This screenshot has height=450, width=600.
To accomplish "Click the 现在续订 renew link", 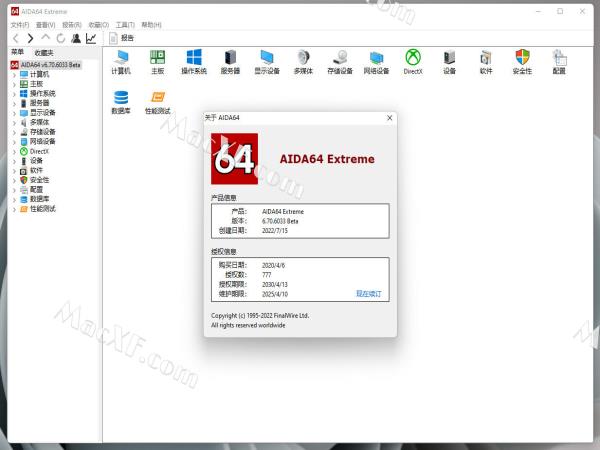I will (368, 293).
